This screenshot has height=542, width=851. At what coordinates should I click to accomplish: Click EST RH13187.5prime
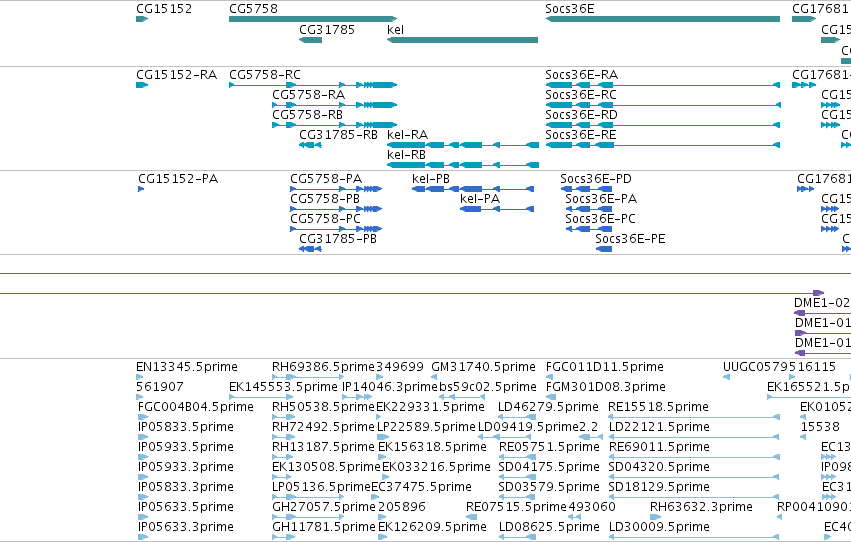pos(323,447)
